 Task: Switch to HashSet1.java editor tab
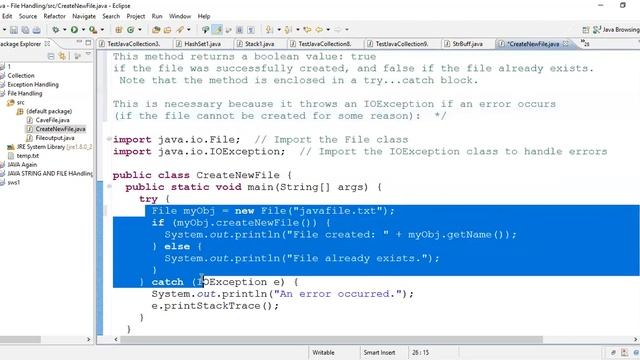[x=202, y=44]
